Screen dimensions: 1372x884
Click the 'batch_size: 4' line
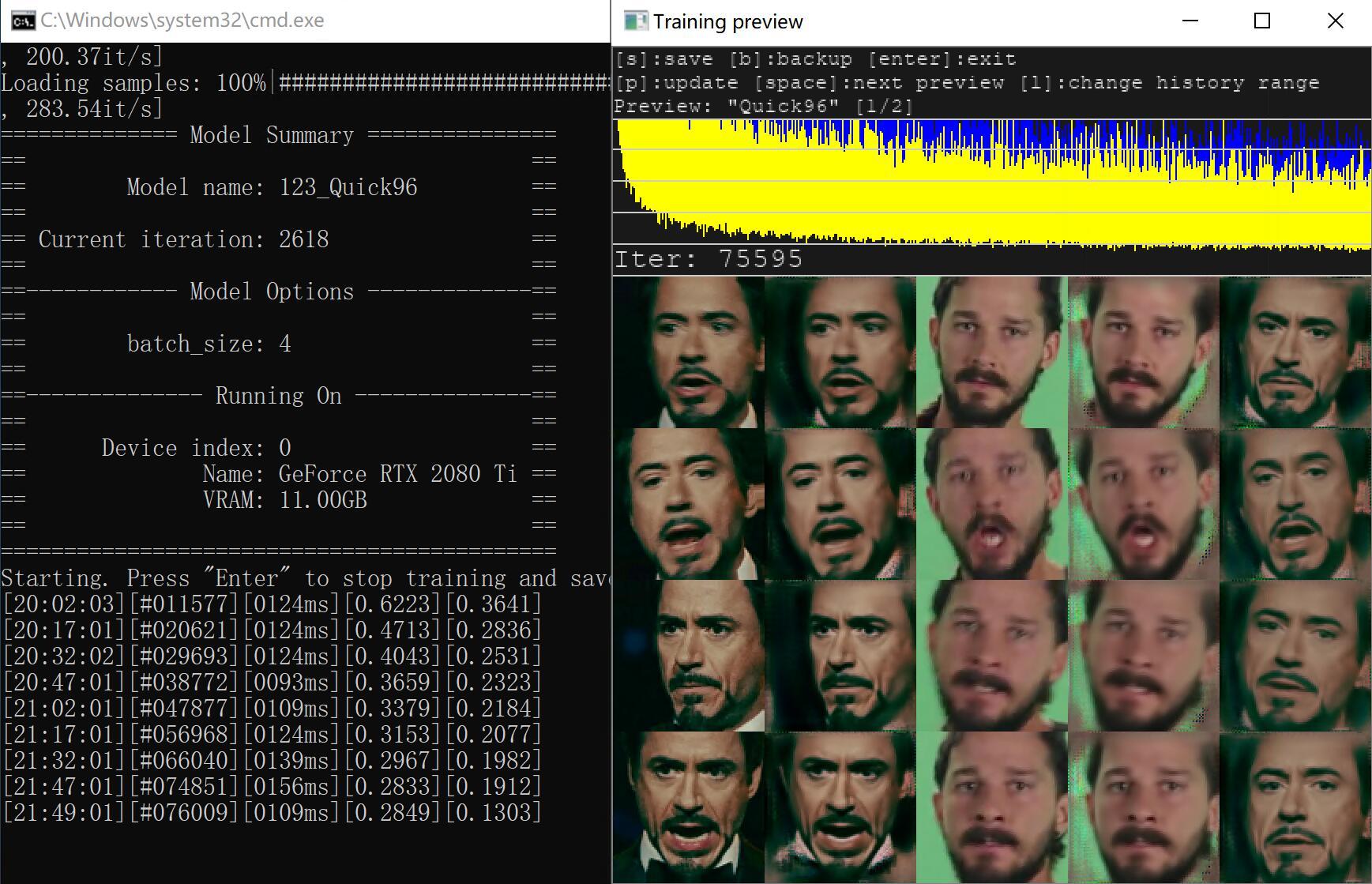(209, 344)
